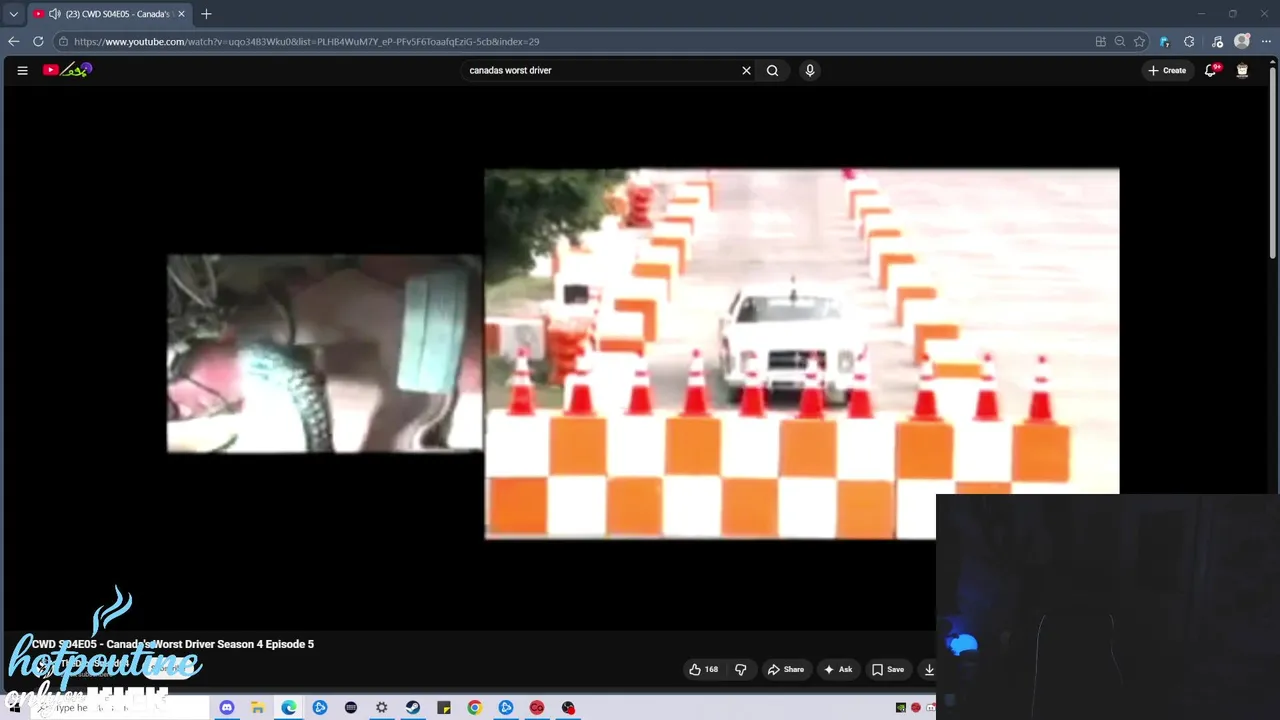Open Discord from the taskbar

click(x=227, y=708)
